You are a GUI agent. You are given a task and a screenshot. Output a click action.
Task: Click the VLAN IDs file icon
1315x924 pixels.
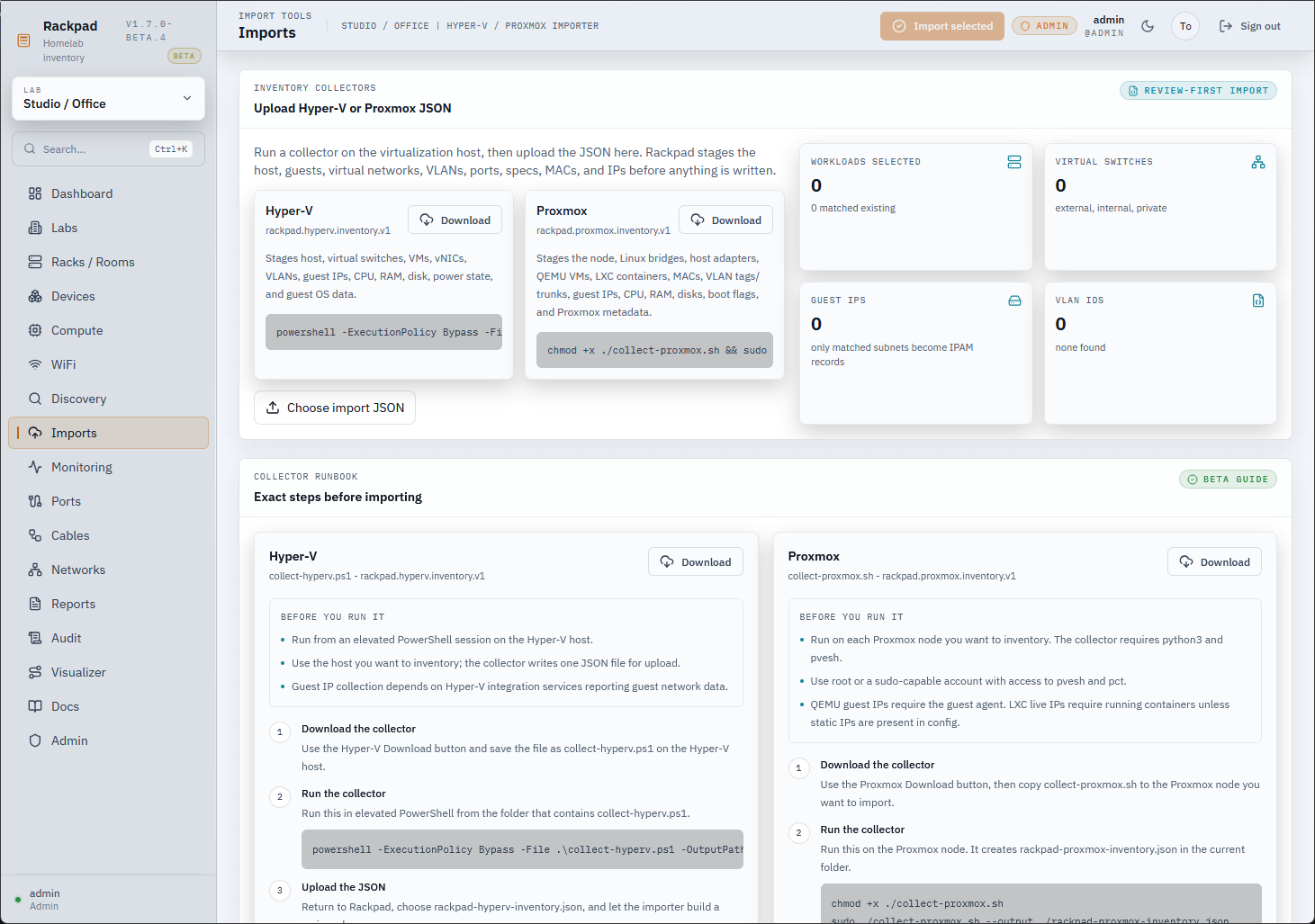pyautogui.click(x=1258, y=301)
